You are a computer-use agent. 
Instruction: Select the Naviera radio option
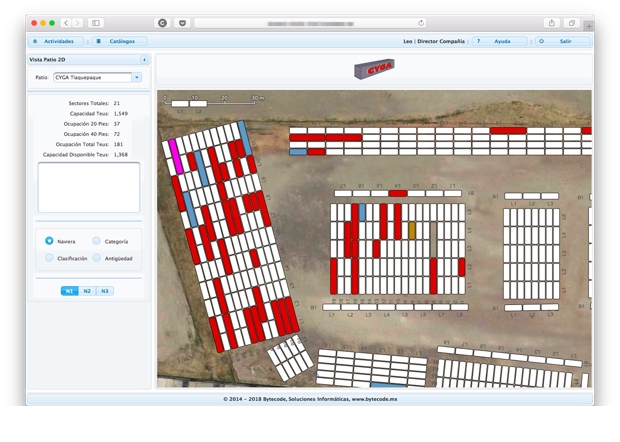pyautogui.click(x=50, y=241)
